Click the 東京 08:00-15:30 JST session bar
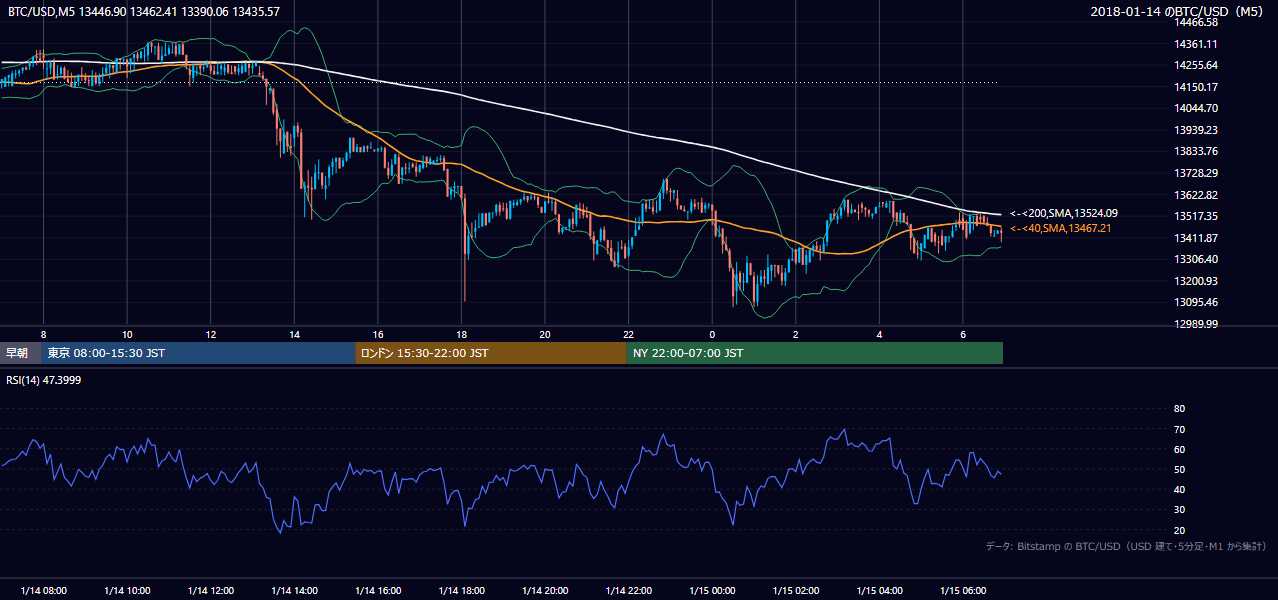 pos(198,353)
